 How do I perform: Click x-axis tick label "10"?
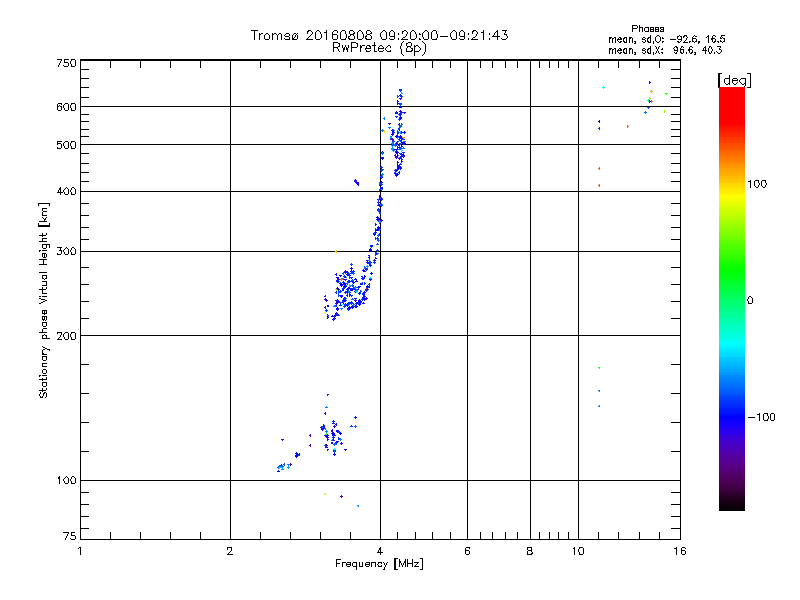[x=578, y=551]
